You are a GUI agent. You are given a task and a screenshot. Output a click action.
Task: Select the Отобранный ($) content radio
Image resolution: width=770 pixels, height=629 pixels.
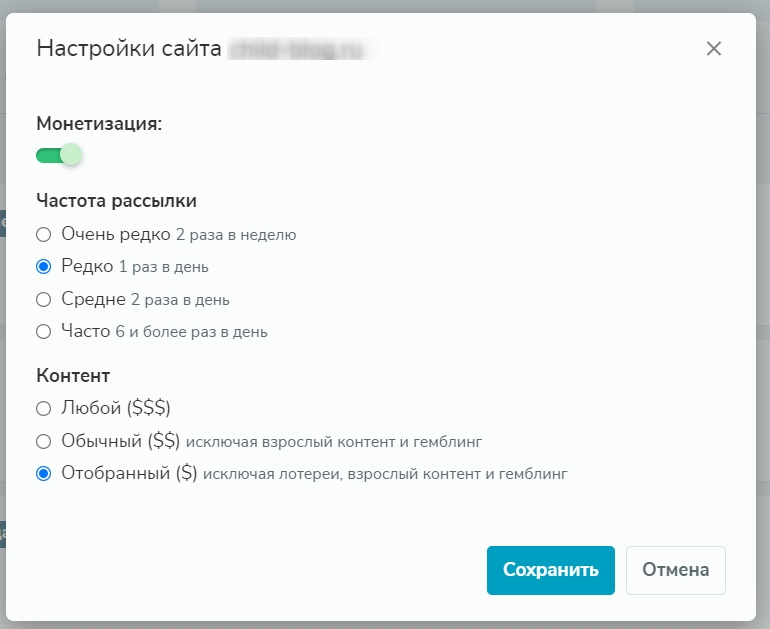(x=43, y=474)
